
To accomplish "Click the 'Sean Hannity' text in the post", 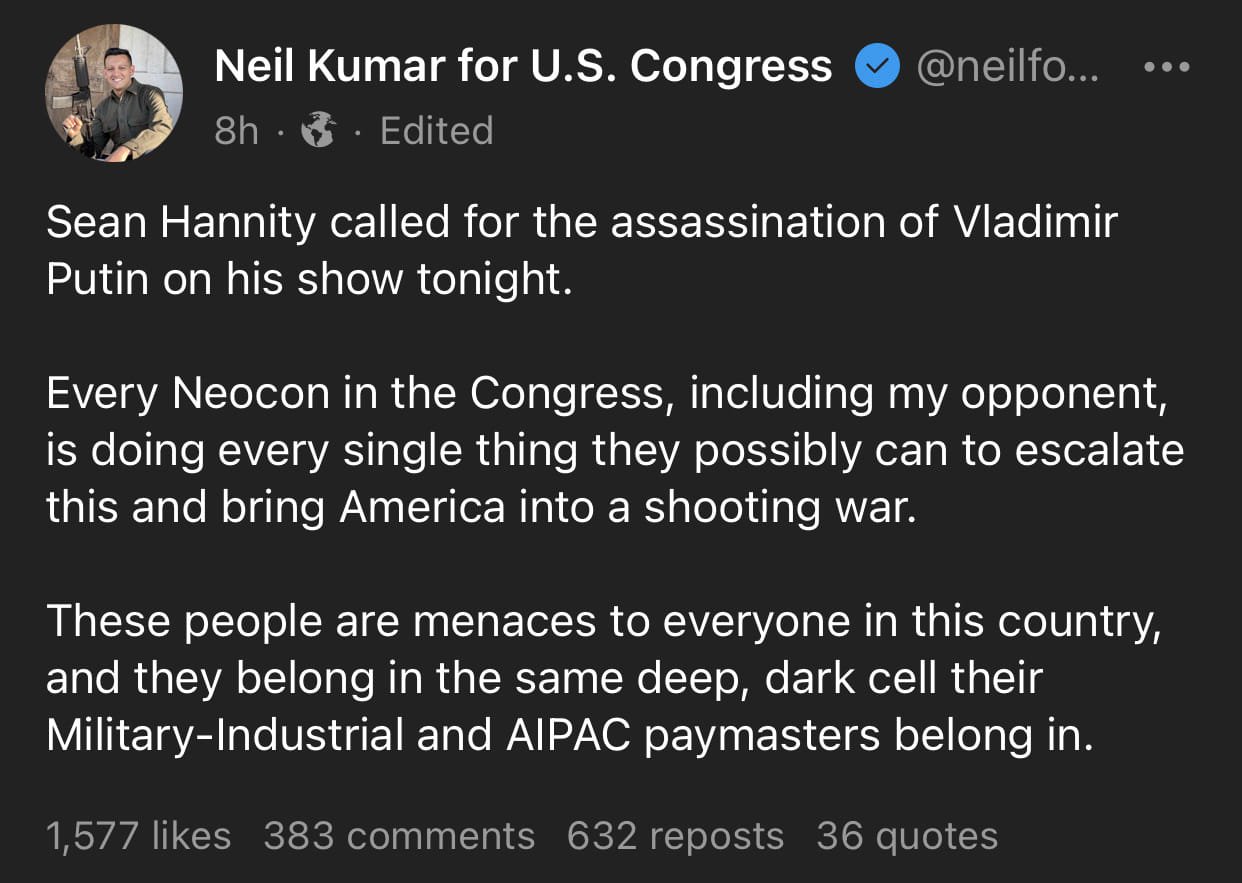I will tap(181, 222).
